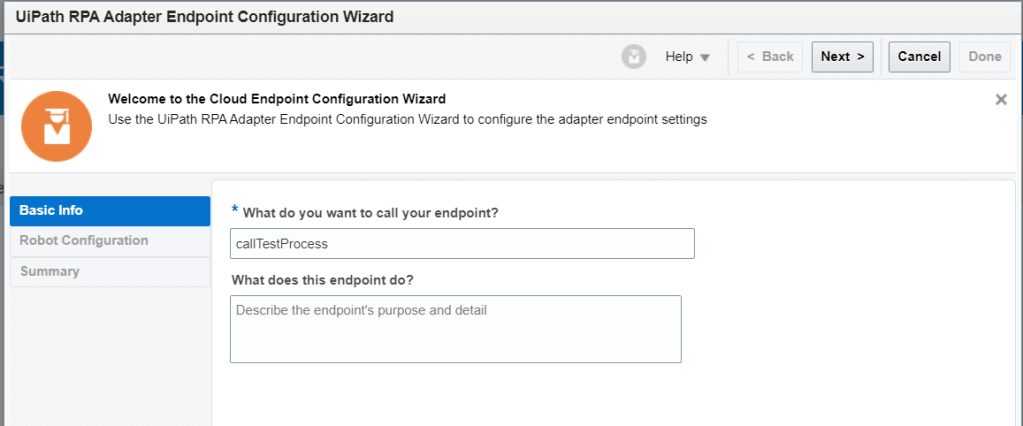The width and height of the screenshot is (1023, 426).
Task: Go back with the Back button
Action: (x=770, y=57)
